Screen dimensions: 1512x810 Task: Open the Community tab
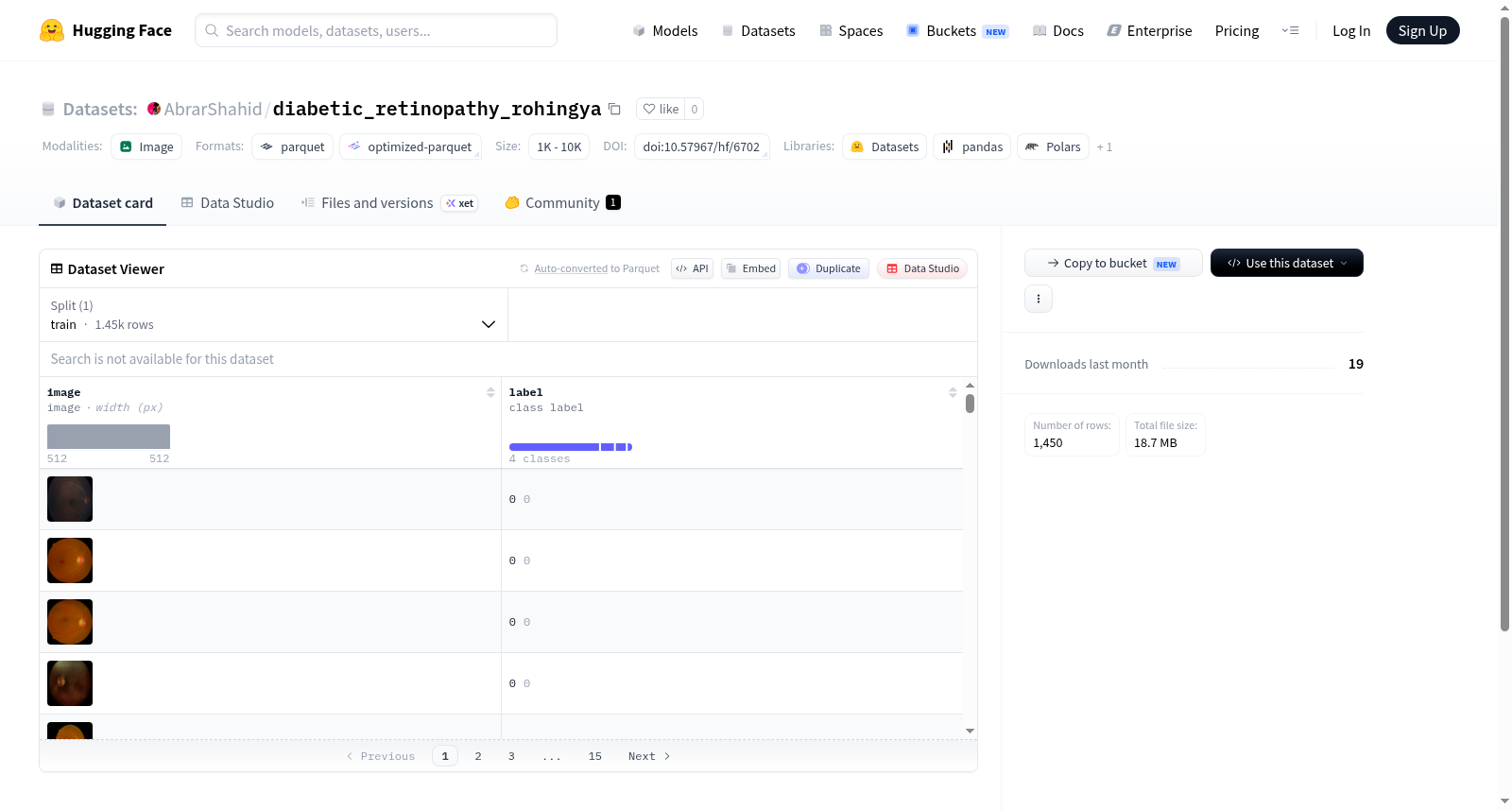(x=562, y=203)
